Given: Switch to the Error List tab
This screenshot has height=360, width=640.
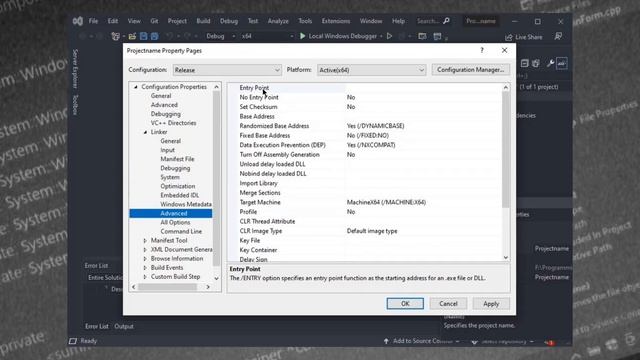Looking at the screenshot, I should [x=96, y=326].
